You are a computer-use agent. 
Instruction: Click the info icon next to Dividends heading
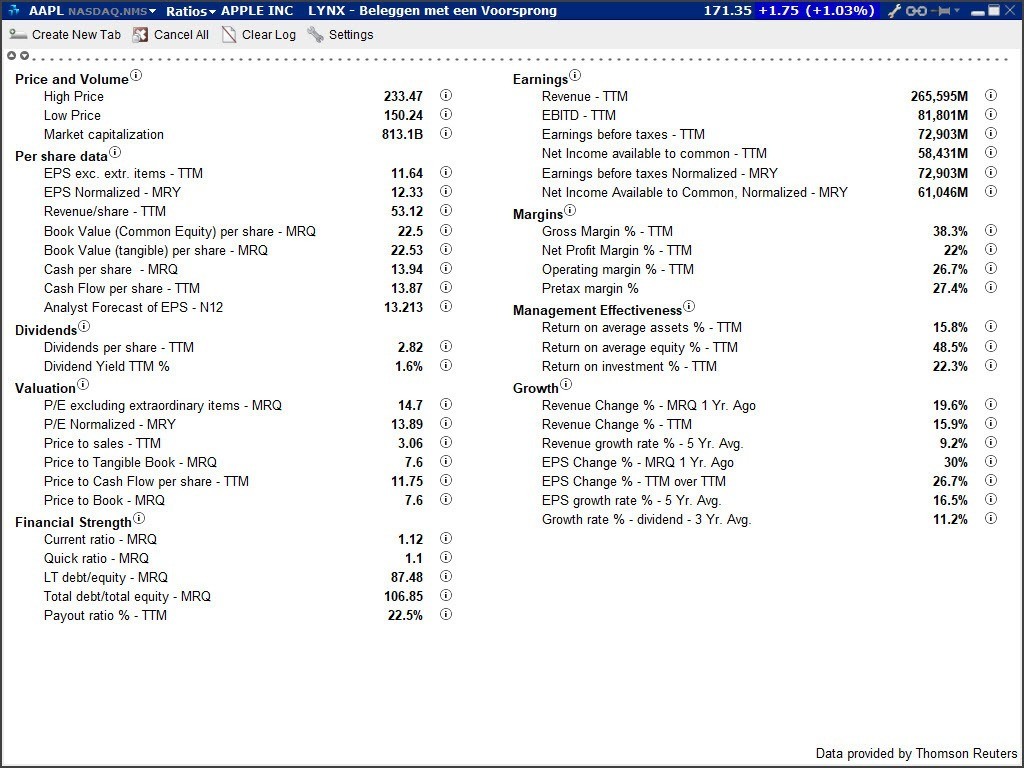click(84, 326)
